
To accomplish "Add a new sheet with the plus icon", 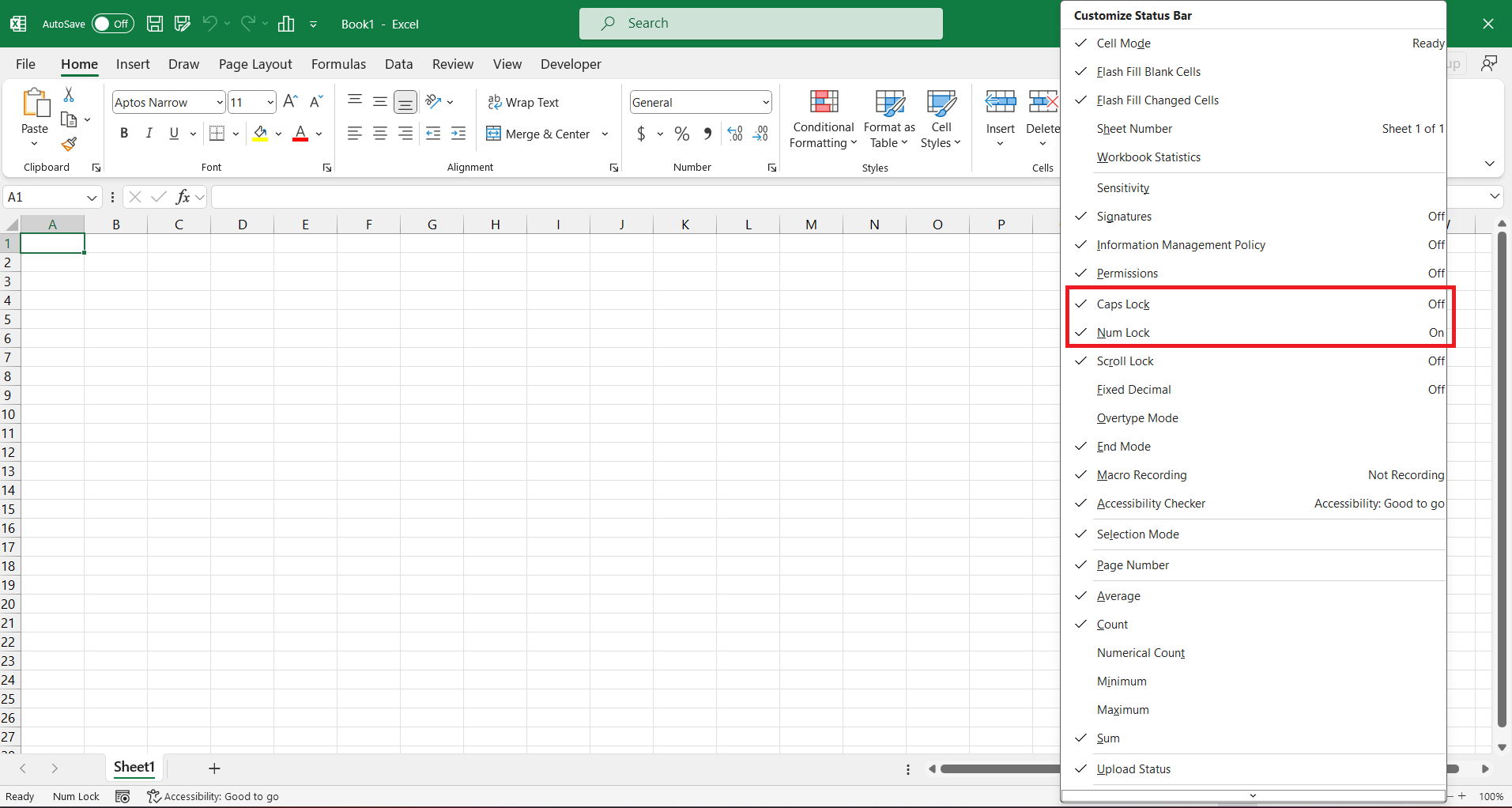I will [x=214, y=768].
